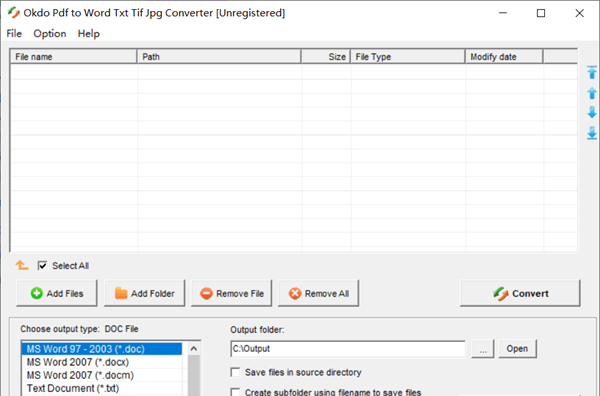This screenshot has height=396, width=600.
Task: Open the output folder with Open button
Action: pos(517,349)
